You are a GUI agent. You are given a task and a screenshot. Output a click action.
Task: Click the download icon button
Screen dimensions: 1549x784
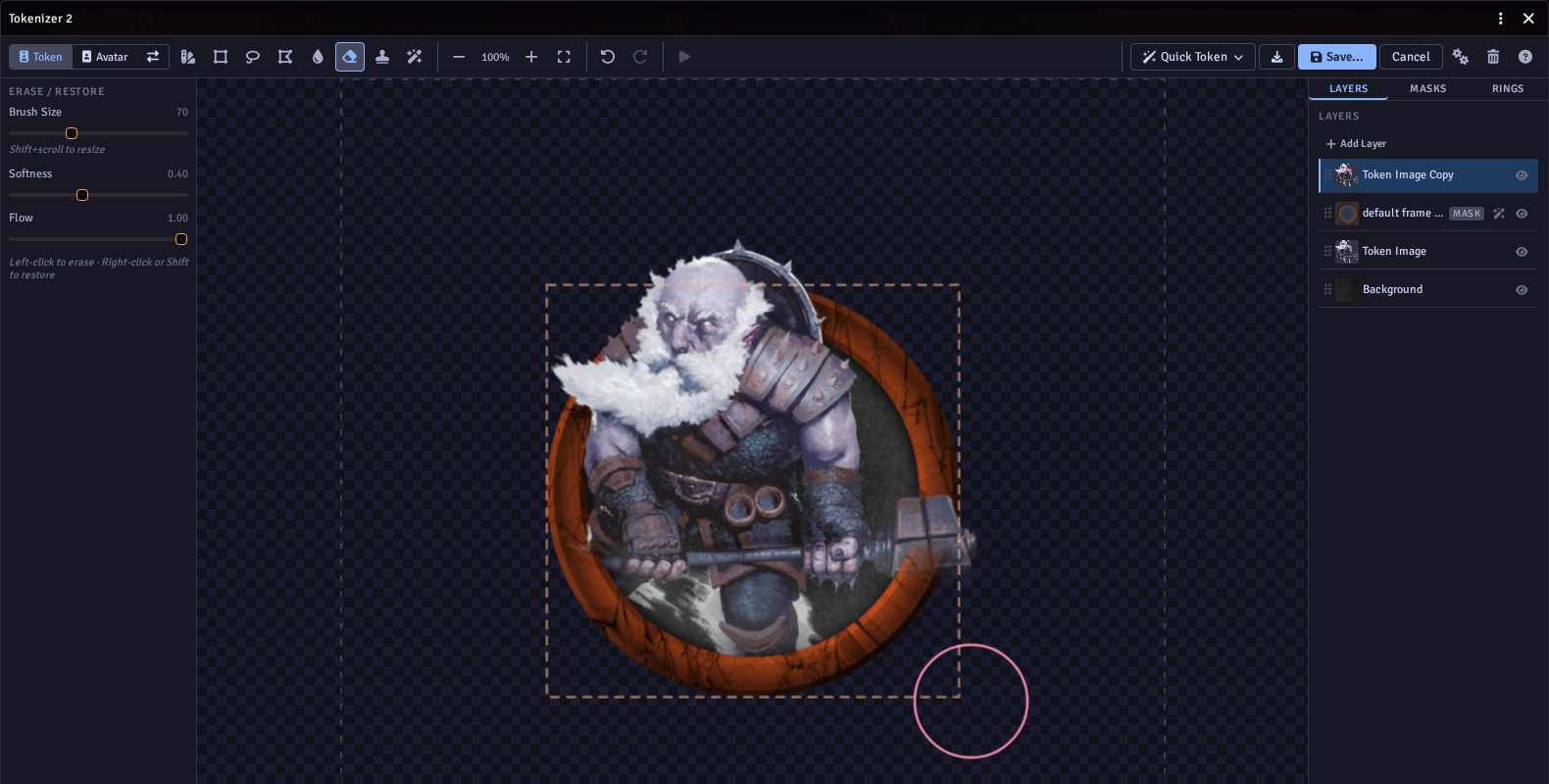(x=1276, y=57)
